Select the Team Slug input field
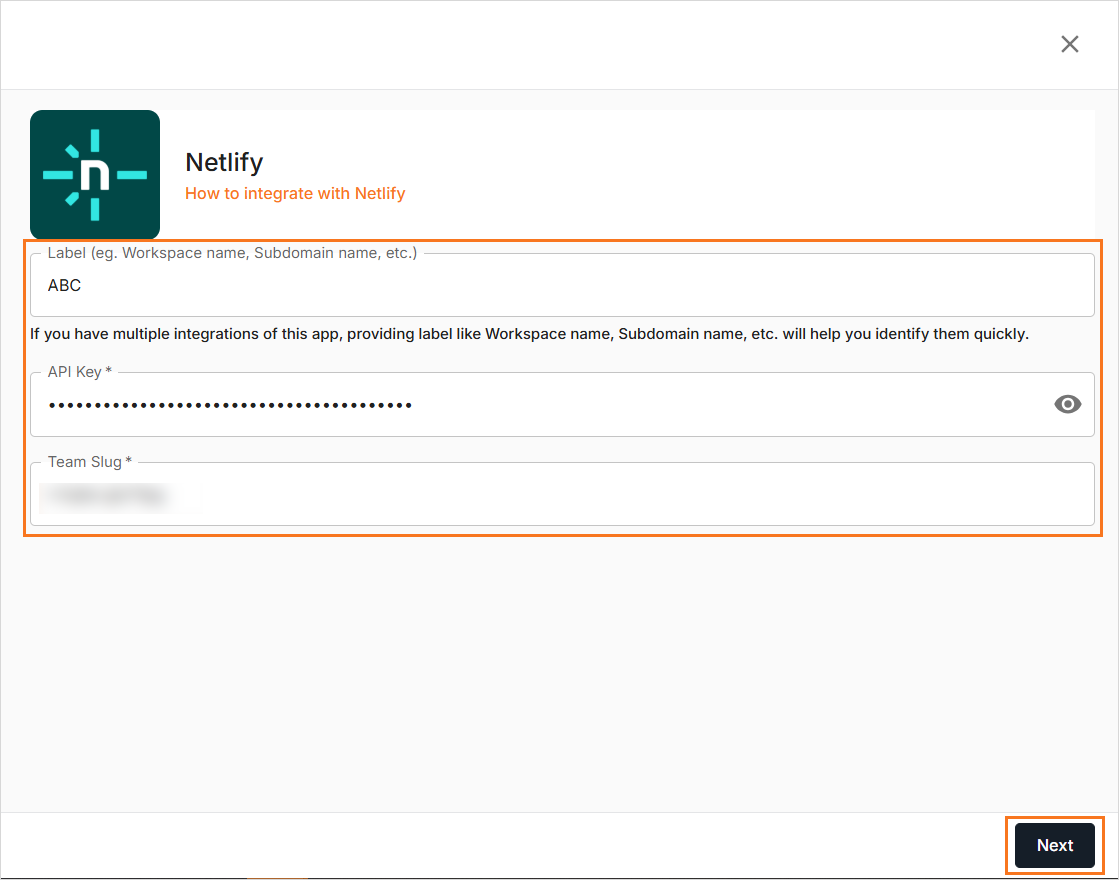The height and width of the screenshot is (880, 1119). click(x=562, y=494)
